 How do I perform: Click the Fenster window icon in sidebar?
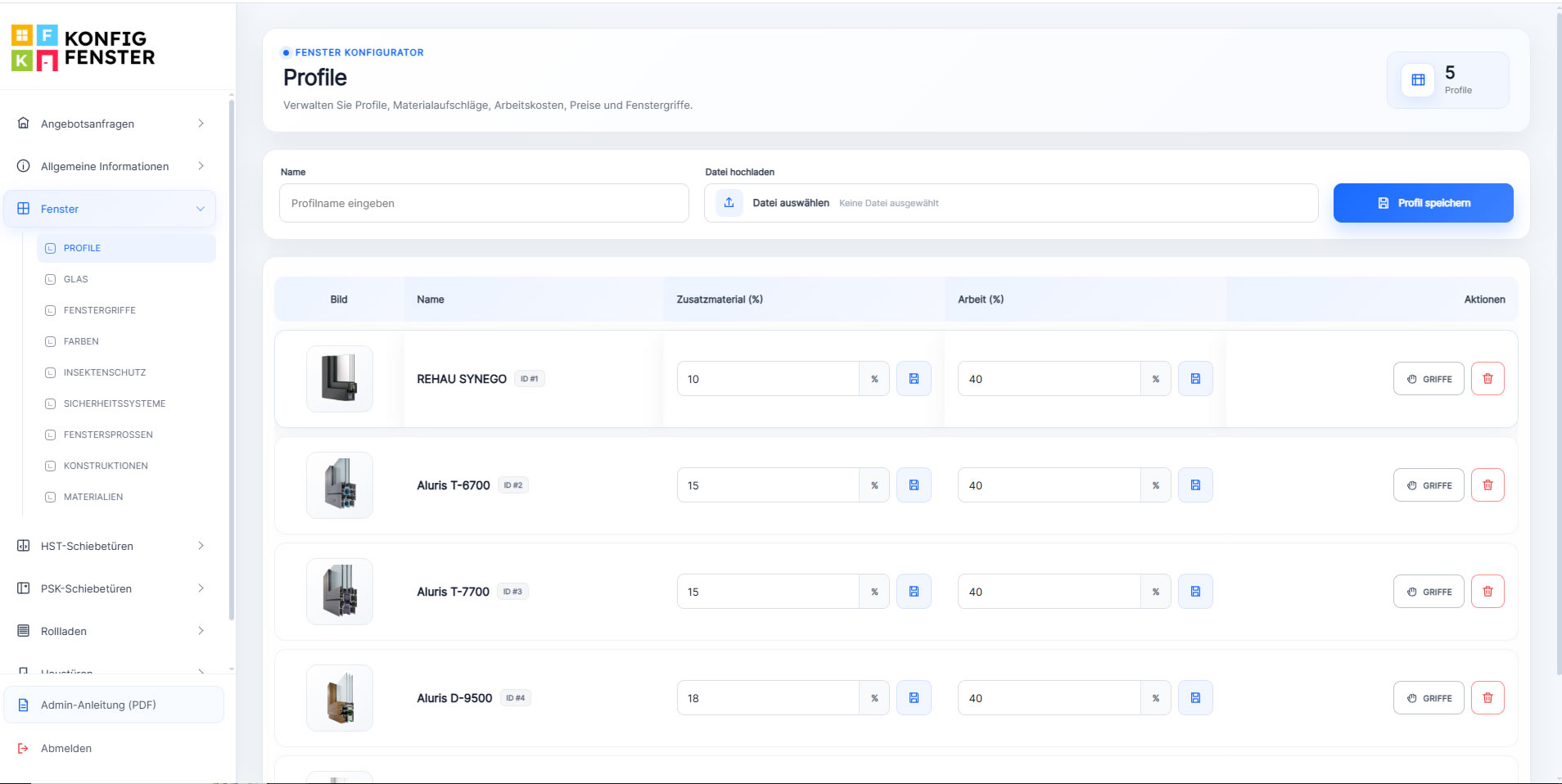pos(24,209)
